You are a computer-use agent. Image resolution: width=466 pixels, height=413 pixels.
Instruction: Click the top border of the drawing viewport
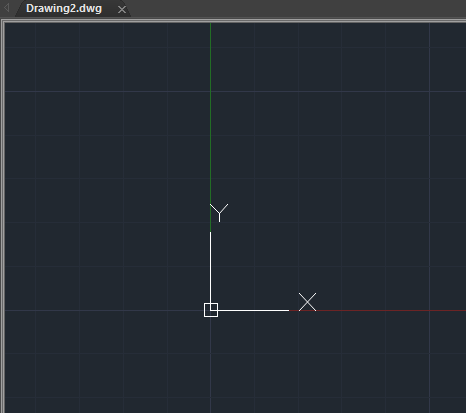[x=233, y=21]
